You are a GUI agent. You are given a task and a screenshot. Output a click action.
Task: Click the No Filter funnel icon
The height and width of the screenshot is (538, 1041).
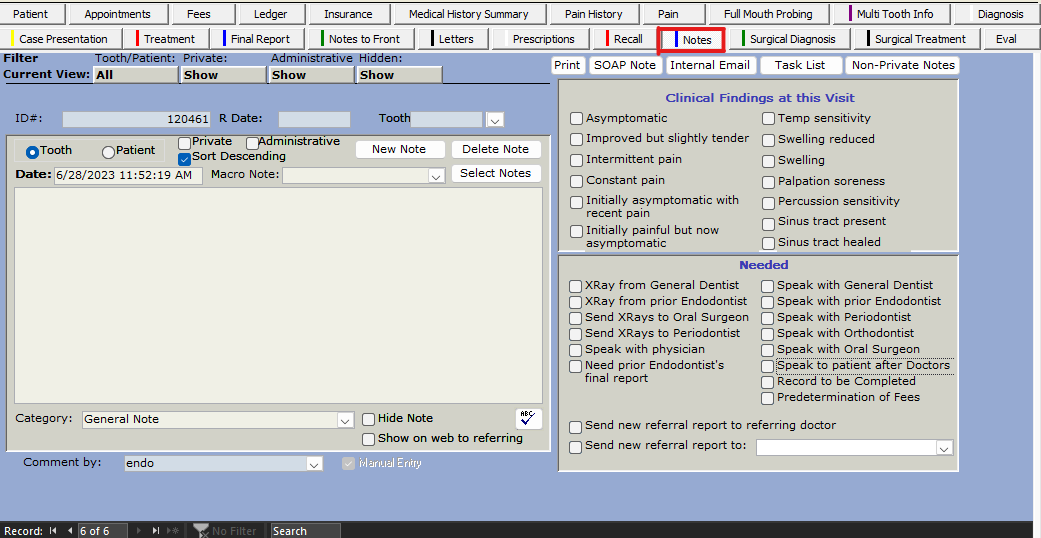point(201,531)
